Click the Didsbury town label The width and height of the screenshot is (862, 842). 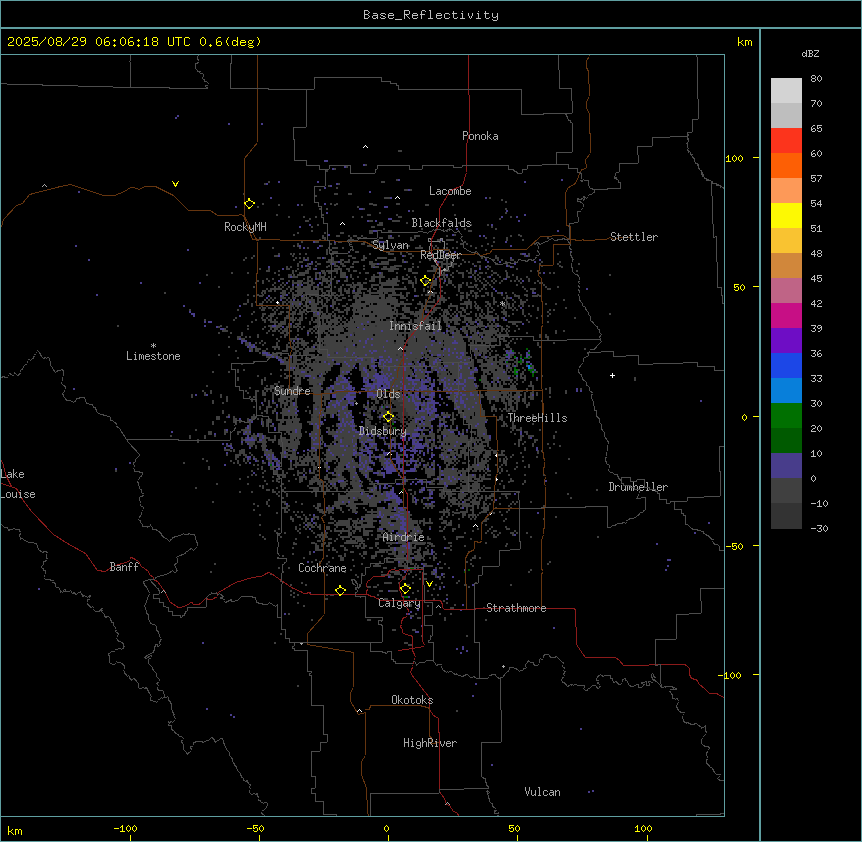pyautogui.click(x=383, y=431)
